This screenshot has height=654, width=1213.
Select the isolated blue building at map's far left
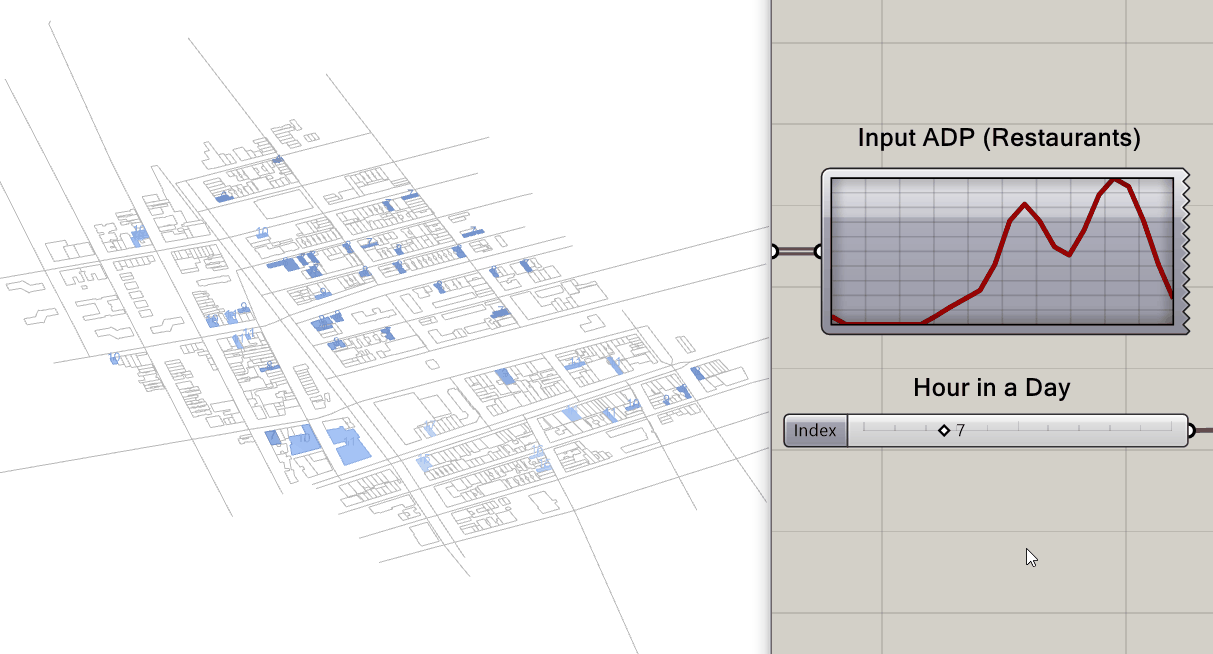[x=116, y=358]
